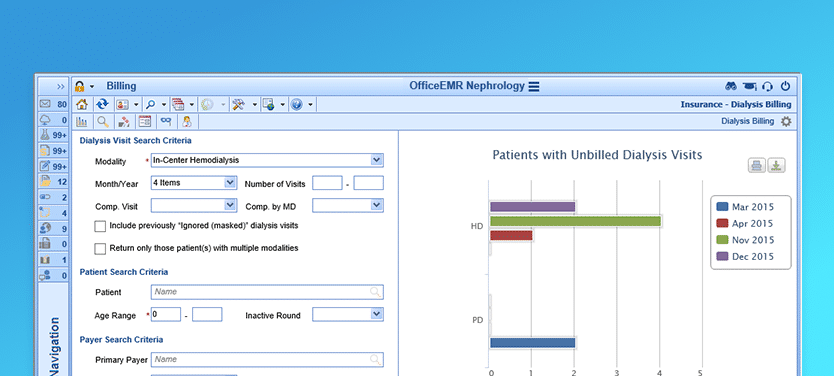
Task: Click the monitor with globe icon
Action: click(x=269, y=104)
